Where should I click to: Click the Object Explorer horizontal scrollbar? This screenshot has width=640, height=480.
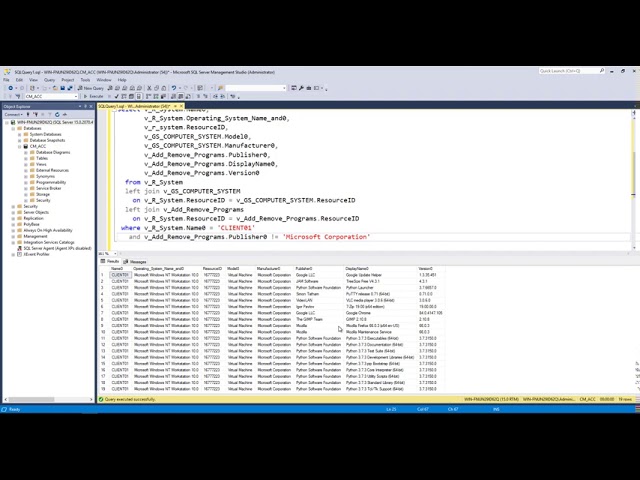pos(49,399)
